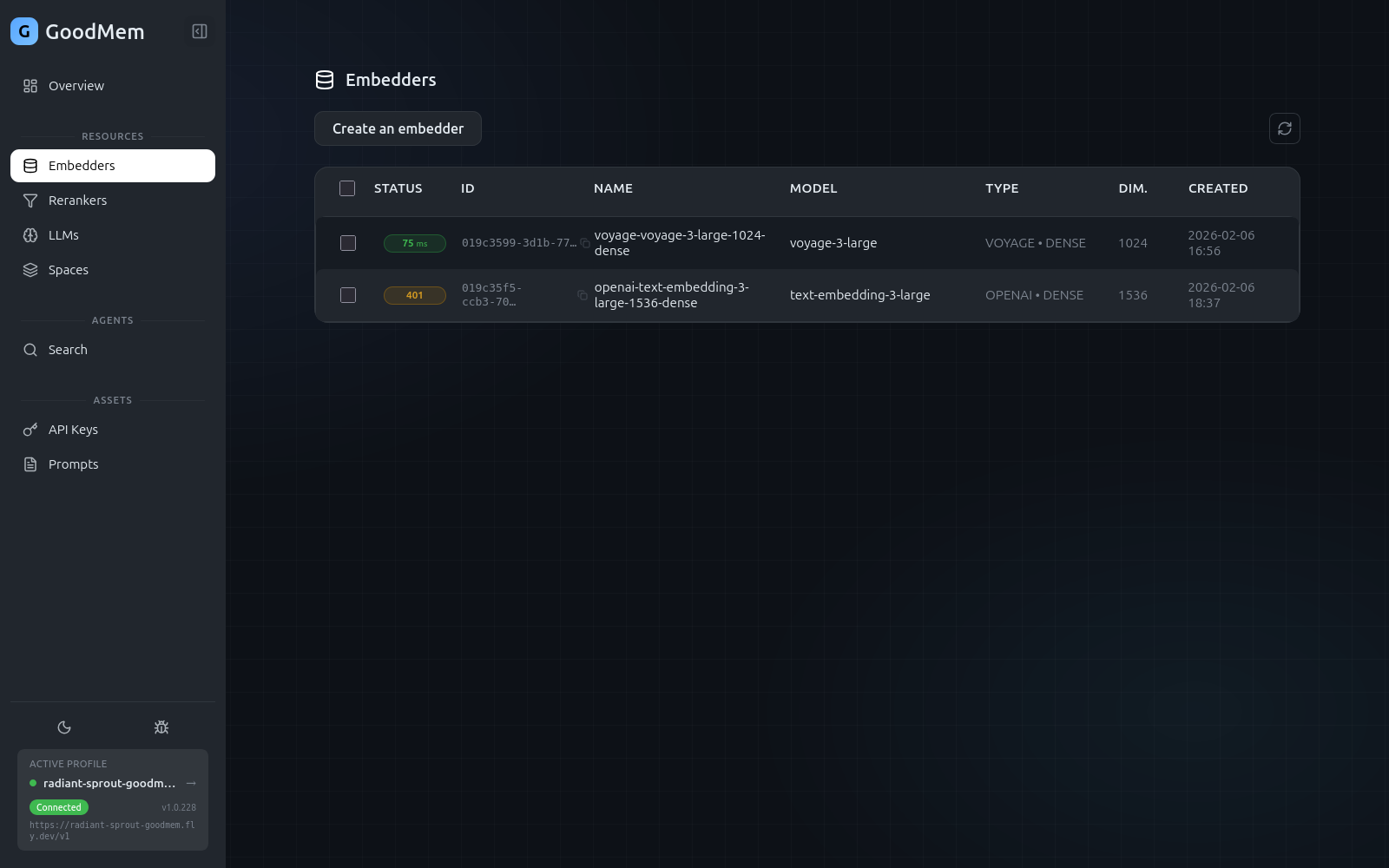Viewport: 1389px width, 868px height.
Task: Collapse the sidebar with the panel toggle
Action: (199, 30)
